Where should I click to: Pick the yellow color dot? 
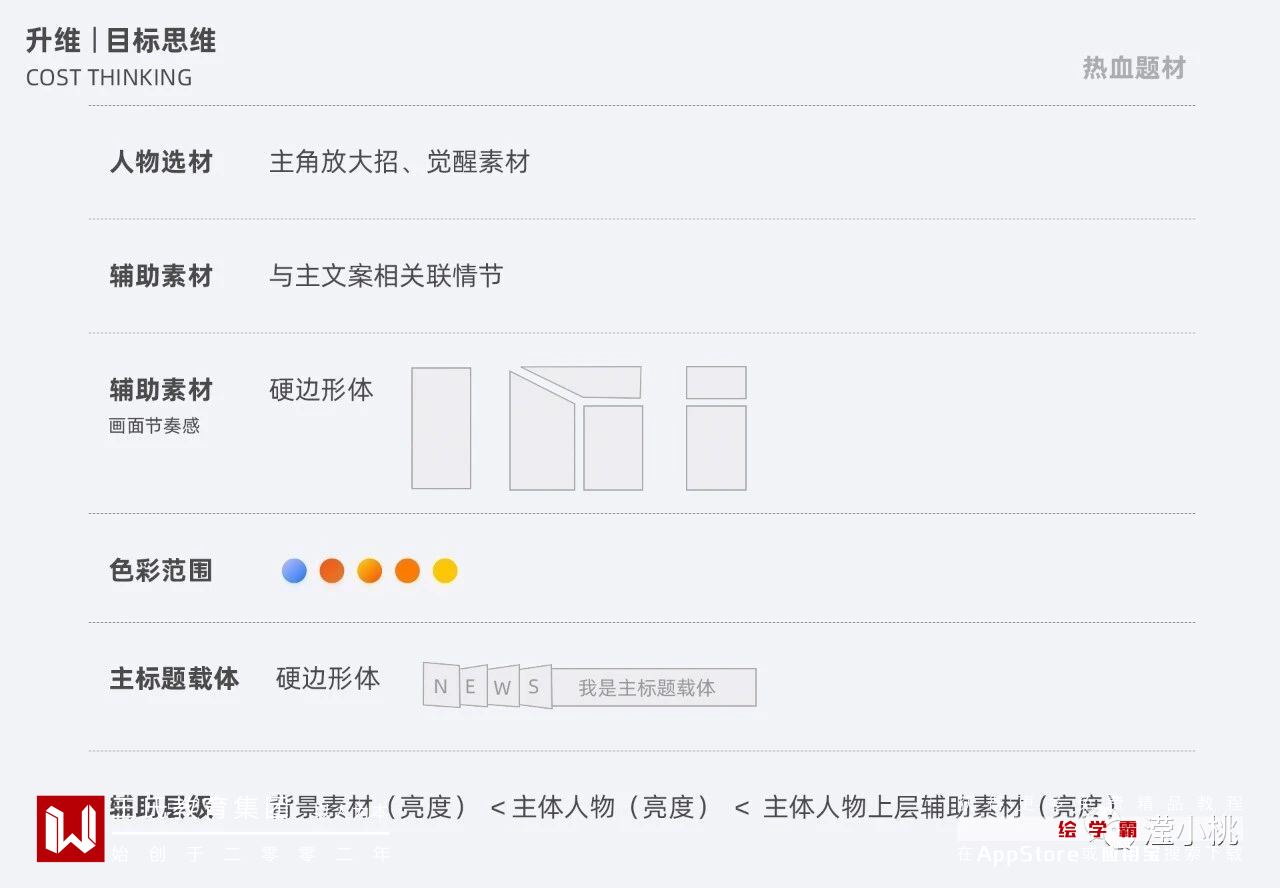coord(445,571)
